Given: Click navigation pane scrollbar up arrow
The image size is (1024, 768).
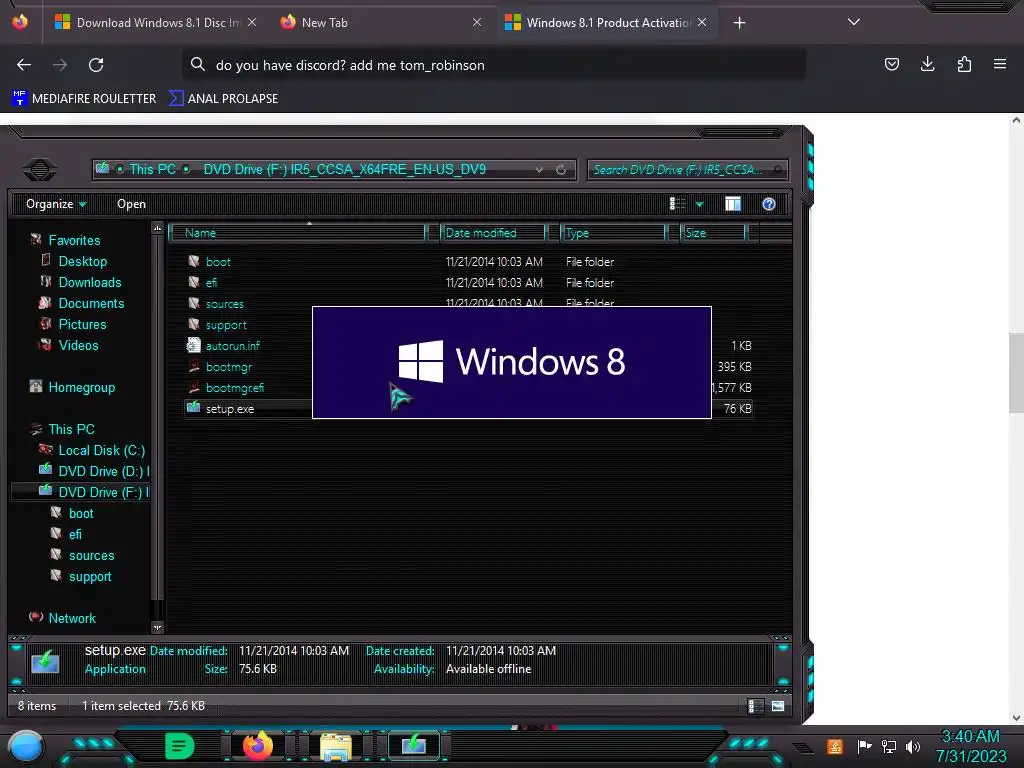Looking at the screenshot, I should [157, 228].
